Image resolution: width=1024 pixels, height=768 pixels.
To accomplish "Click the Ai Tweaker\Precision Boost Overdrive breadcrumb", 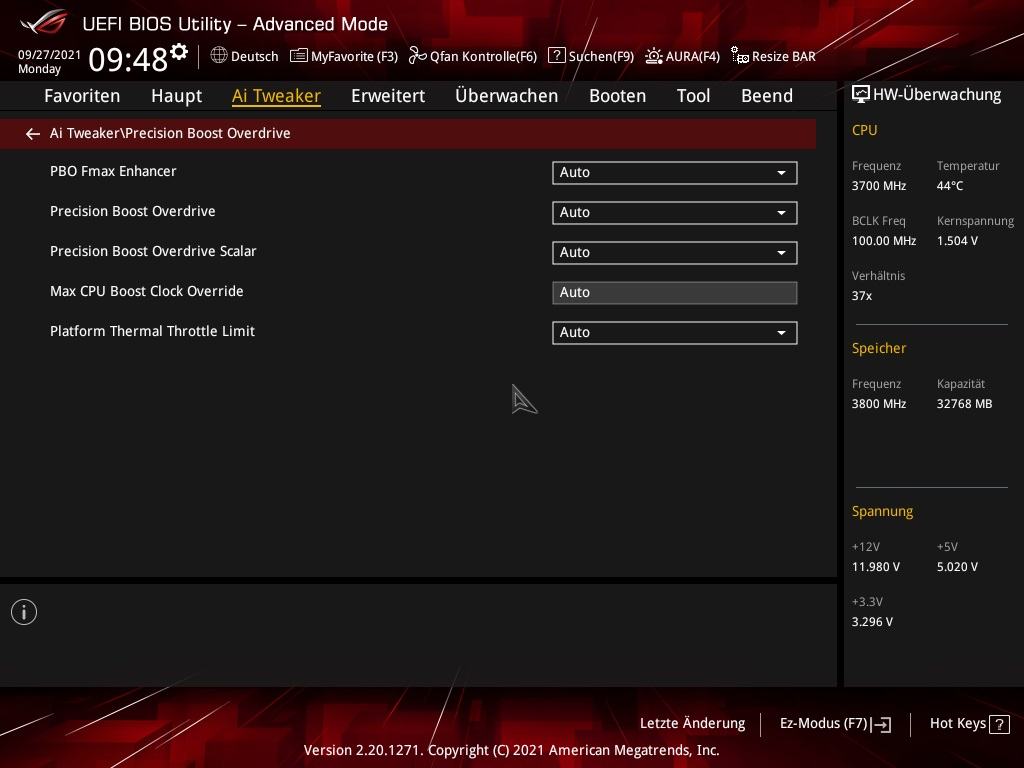I will 170,133.
